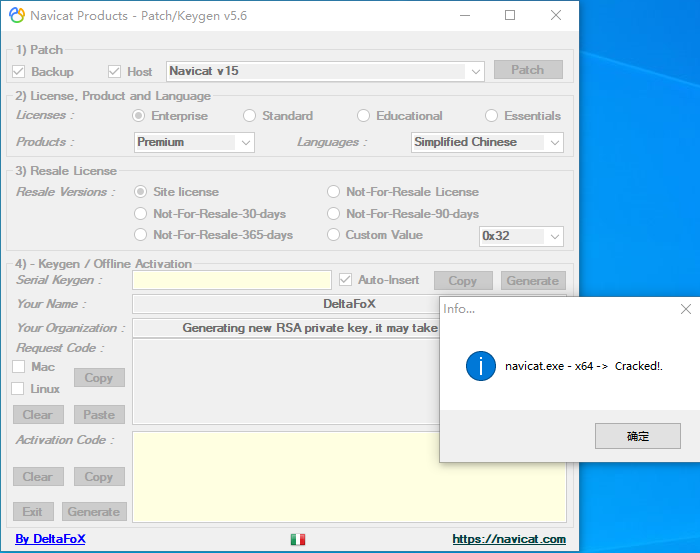Toggle the Backup checkbox

point(18,71)
